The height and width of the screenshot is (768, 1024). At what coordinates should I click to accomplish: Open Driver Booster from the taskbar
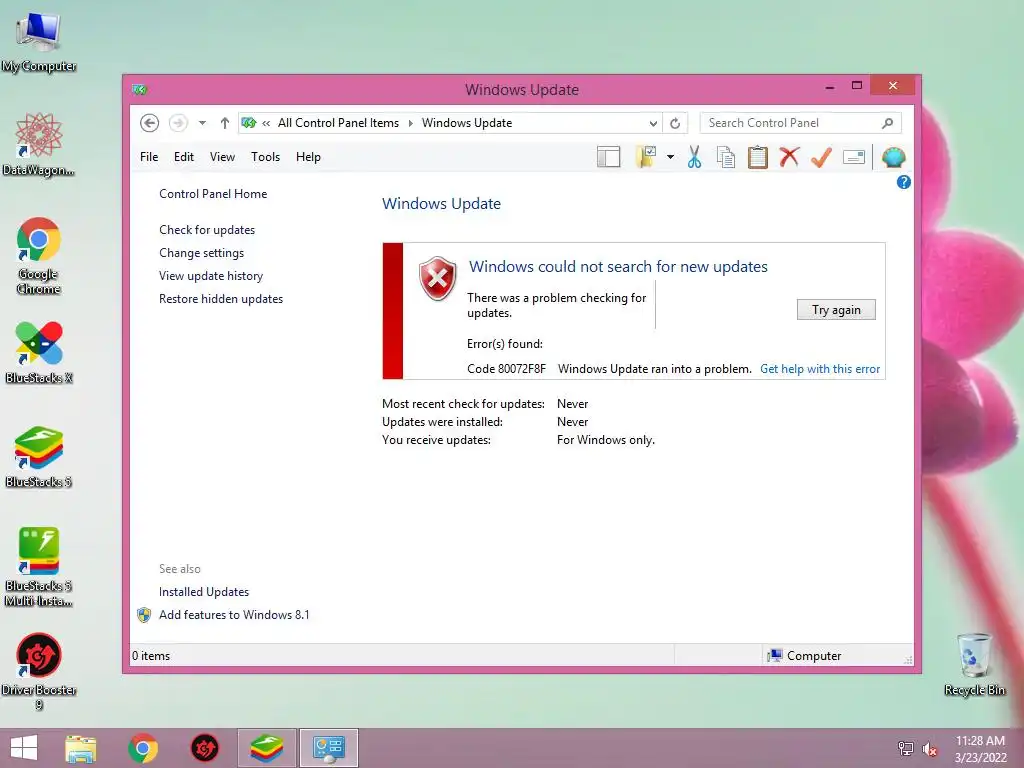204,748
